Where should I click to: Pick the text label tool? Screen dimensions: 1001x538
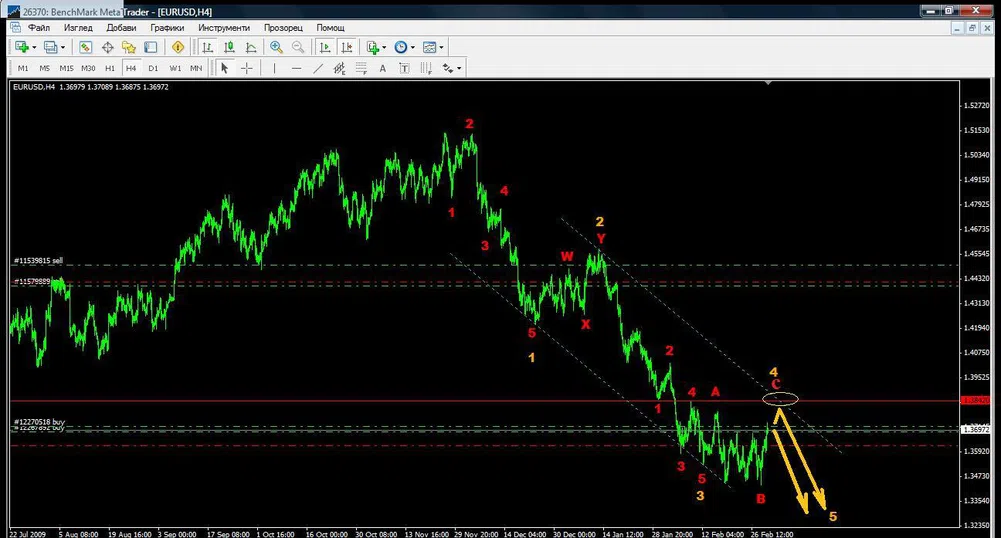click(x=382, y=68)
